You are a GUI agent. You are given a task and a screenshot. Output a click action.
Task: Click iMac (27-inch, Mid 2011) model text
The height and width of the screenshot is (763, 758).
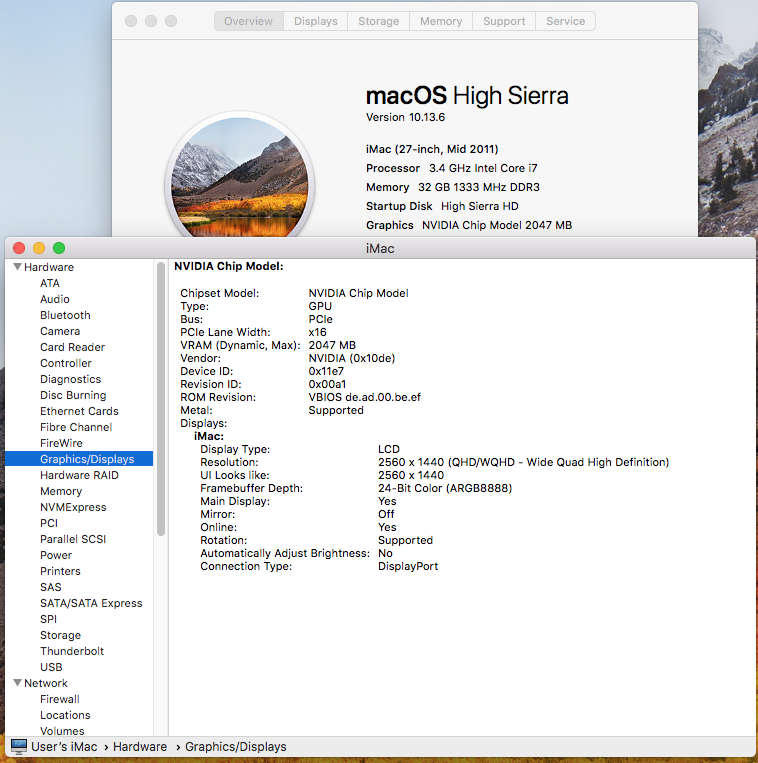click(432, 149)
